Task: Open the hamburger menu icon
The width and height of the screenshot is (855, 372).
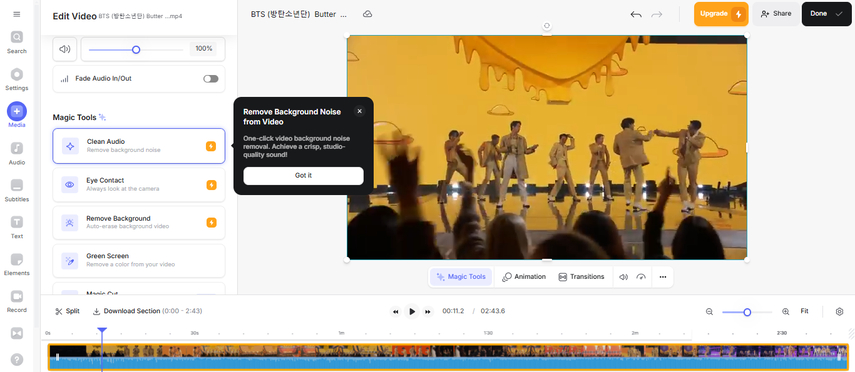Action: [x=16, y=14]
